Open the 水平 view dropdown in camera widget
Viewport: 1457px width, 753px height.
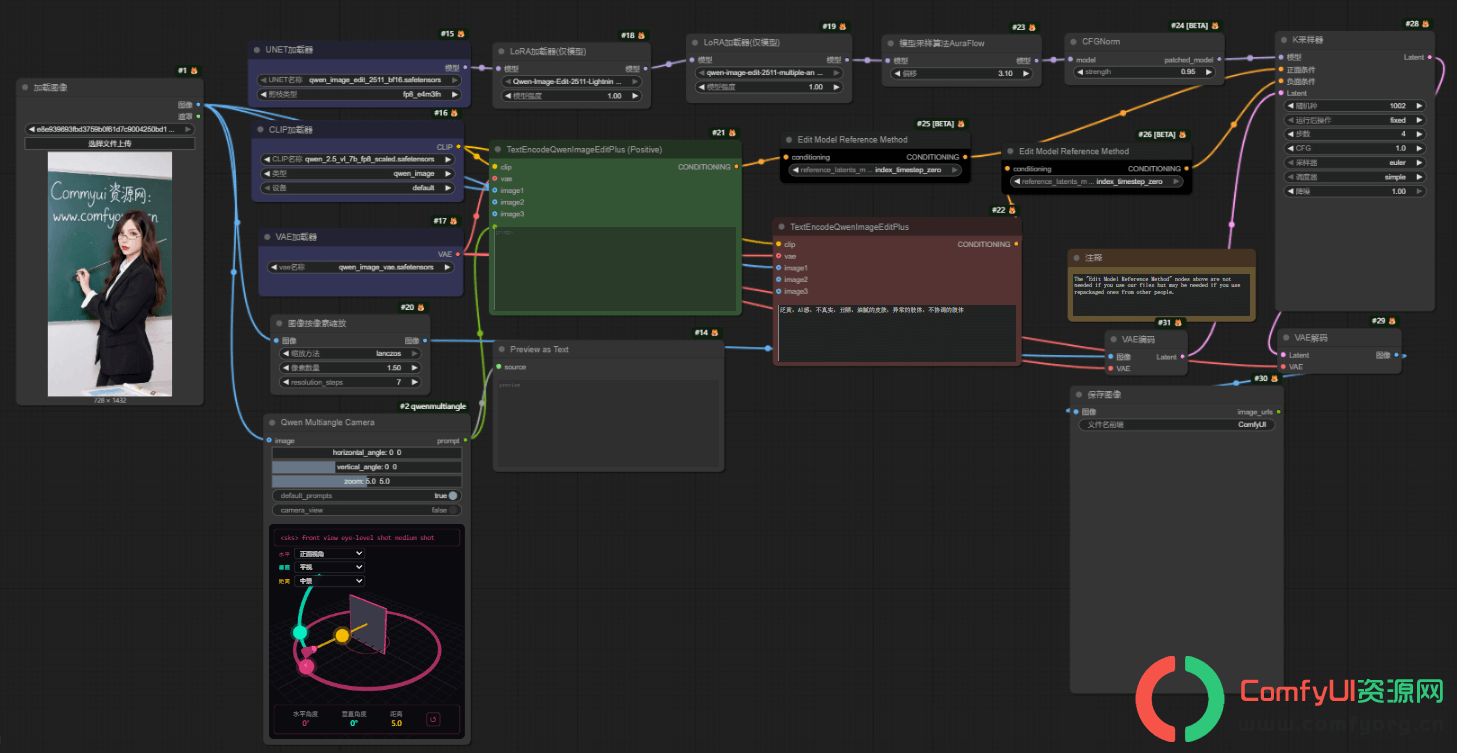331,553
